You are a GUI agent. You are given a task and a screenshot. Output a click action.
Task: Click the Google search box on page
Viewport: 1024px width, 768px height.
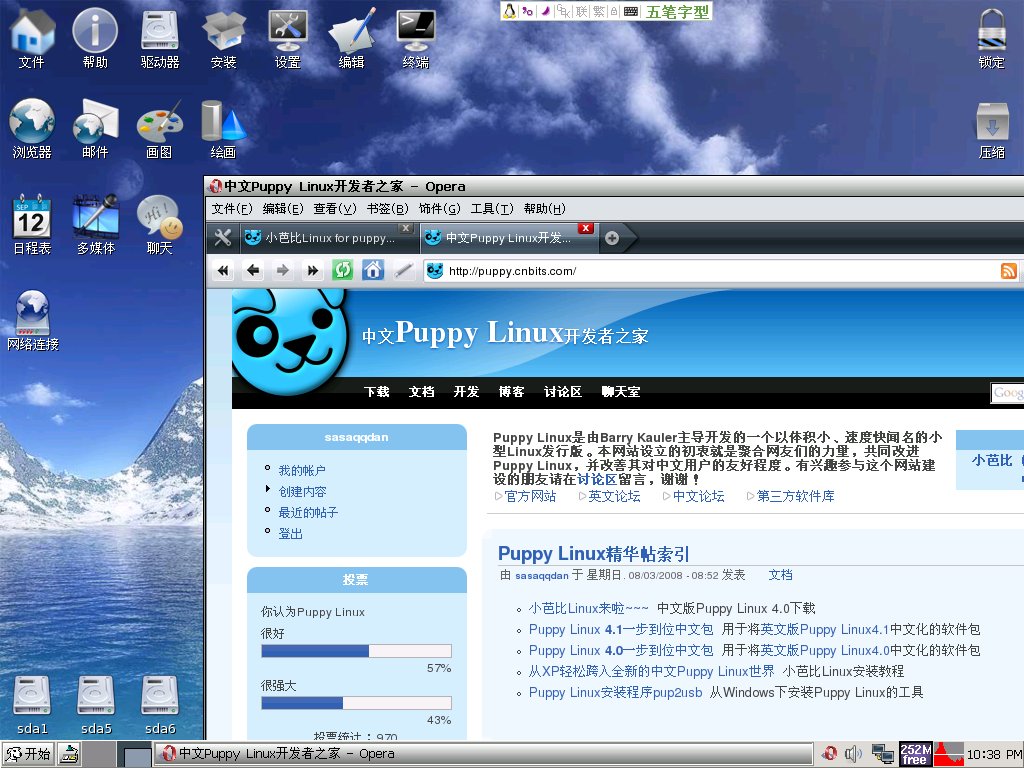coord(1007,392)
